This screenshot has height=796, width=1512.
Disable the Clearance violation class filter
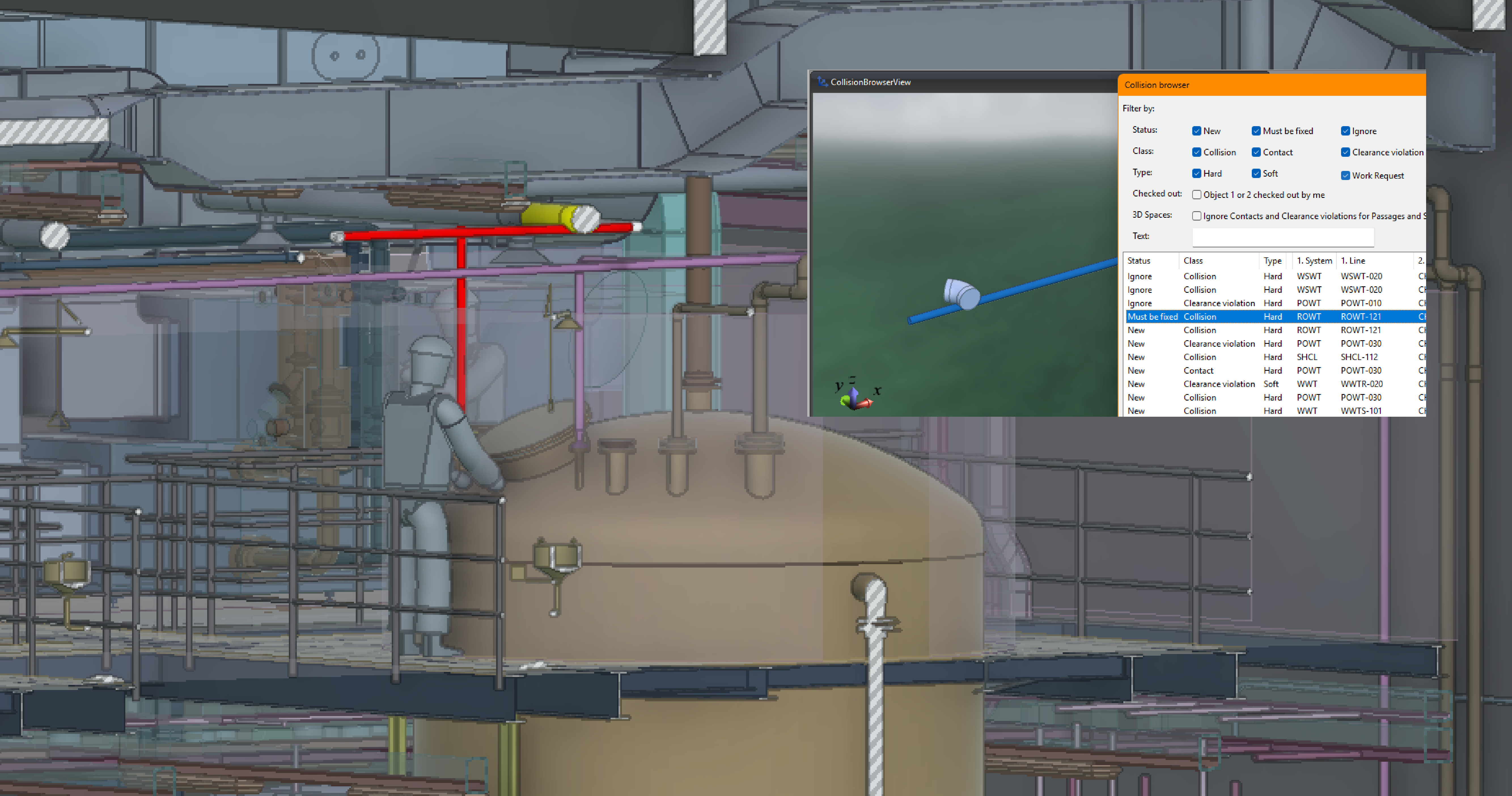click(x=1345, y=152)
